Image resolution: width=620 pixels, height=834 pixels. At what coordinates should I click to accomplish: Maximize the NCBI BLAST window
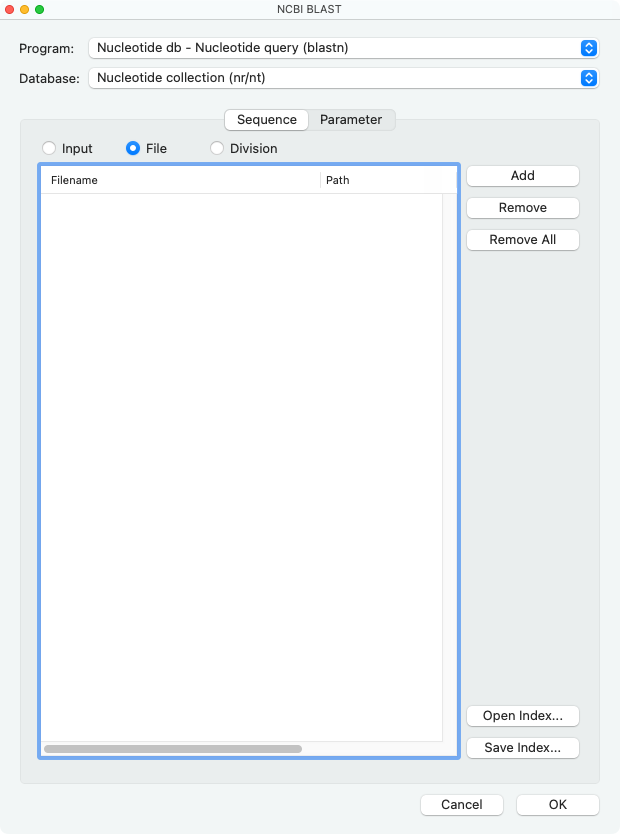coord(39,10)
